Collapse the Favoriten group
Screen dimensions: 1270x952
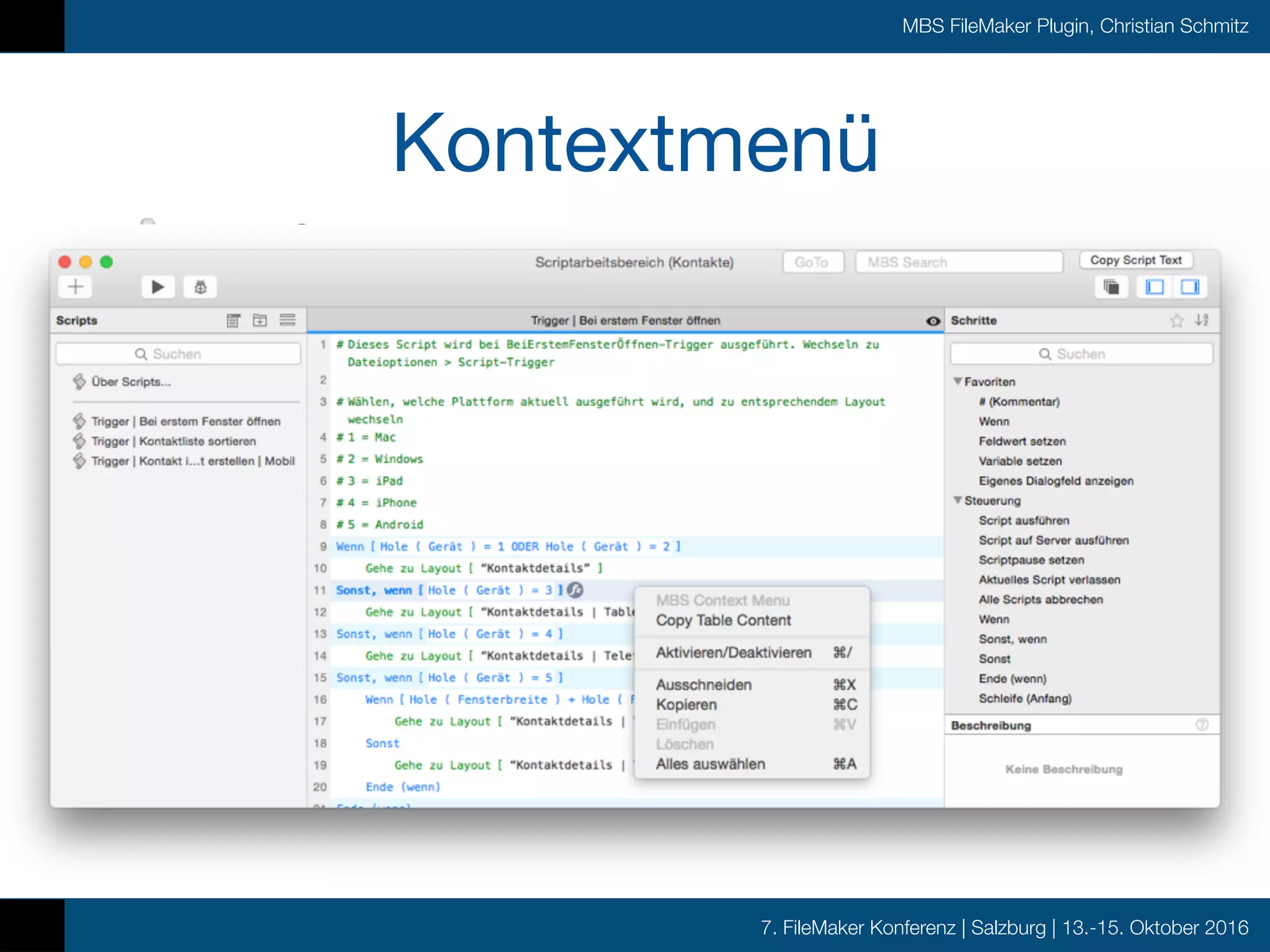[x=957, y=381]
